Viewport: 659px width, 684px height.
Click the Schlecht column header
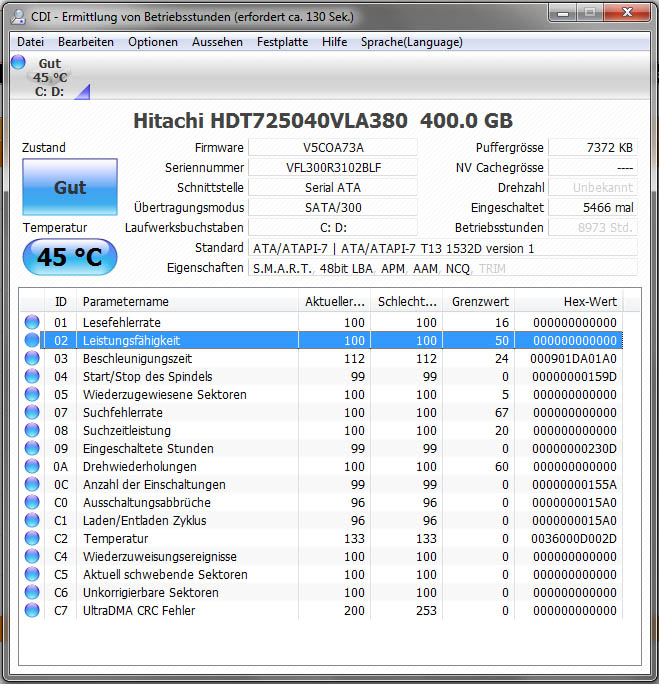click(406, 301)
